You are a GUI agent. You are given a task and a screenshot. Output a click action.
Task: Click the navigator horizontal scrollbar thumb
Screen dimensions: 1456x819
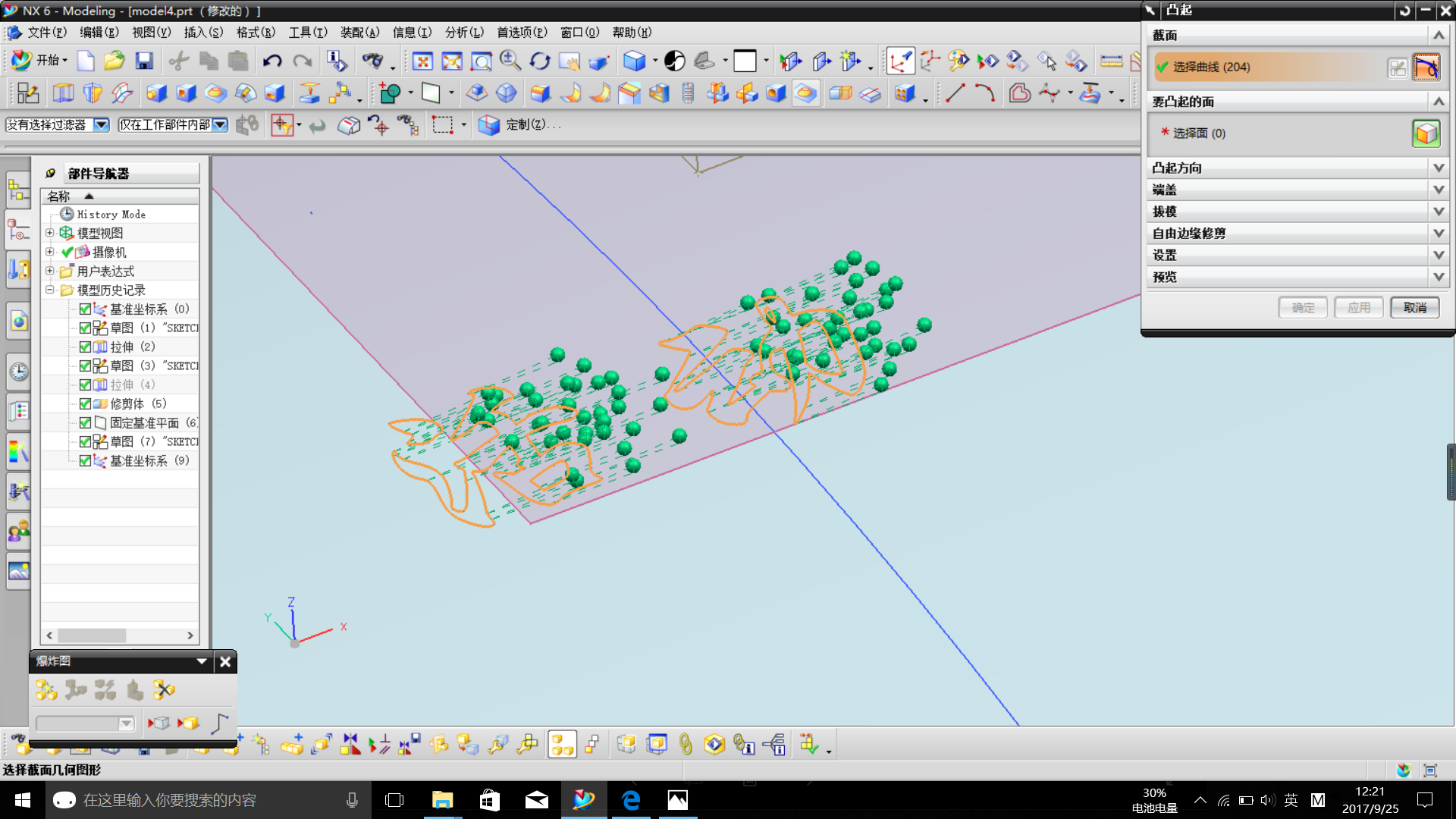point(92,635)
